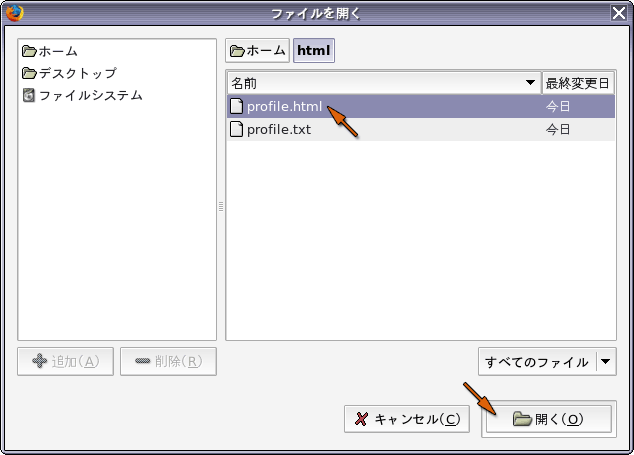The image size is (634, 455).
Task: Click the folder icon on 開く button
Action: pos(522,419)
